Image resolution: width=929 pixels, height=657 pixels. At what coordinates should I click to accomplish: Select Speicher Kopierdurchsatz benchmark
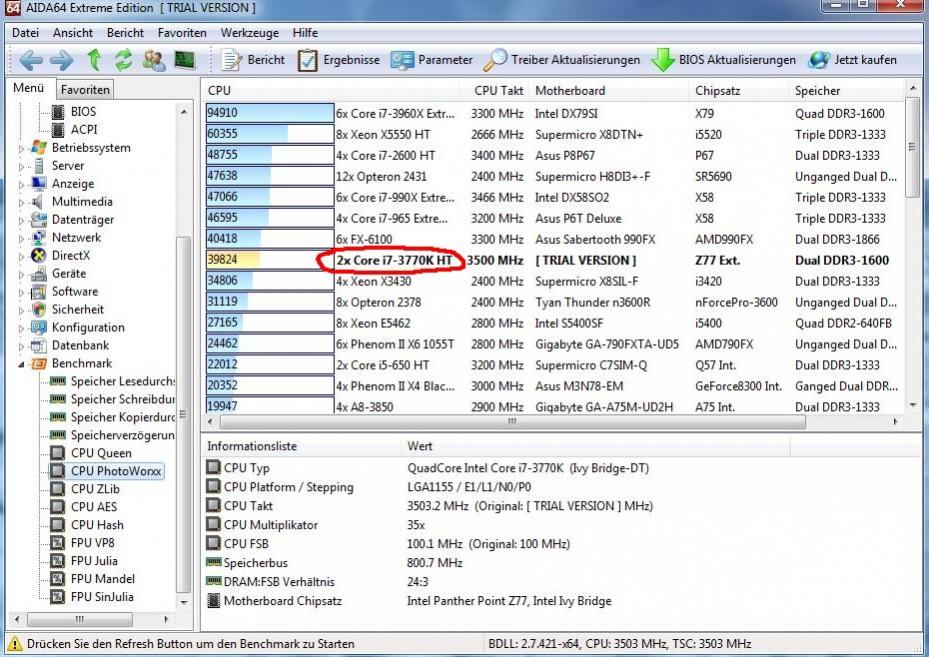[x=113, y=417]
